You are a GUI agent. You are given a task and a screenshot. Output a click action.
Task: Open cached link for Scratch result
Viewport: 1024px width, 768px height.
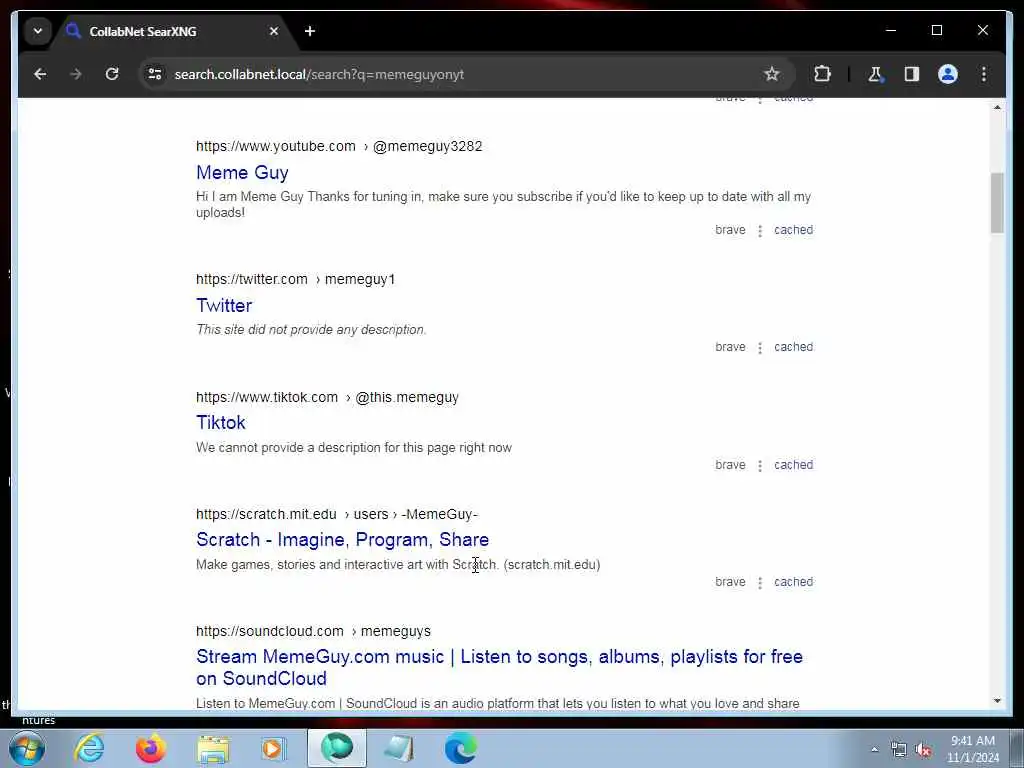(x=793, y=582)
